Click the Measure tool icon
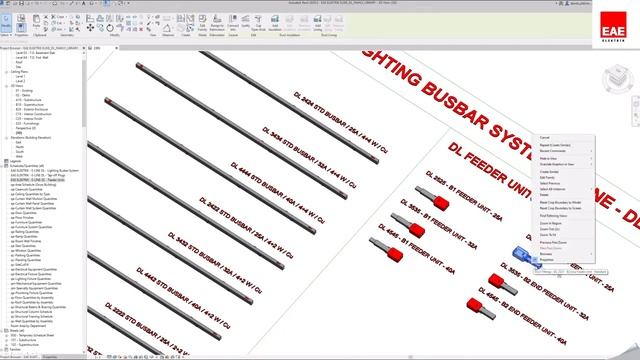The image size is (640, 360). 167,28
